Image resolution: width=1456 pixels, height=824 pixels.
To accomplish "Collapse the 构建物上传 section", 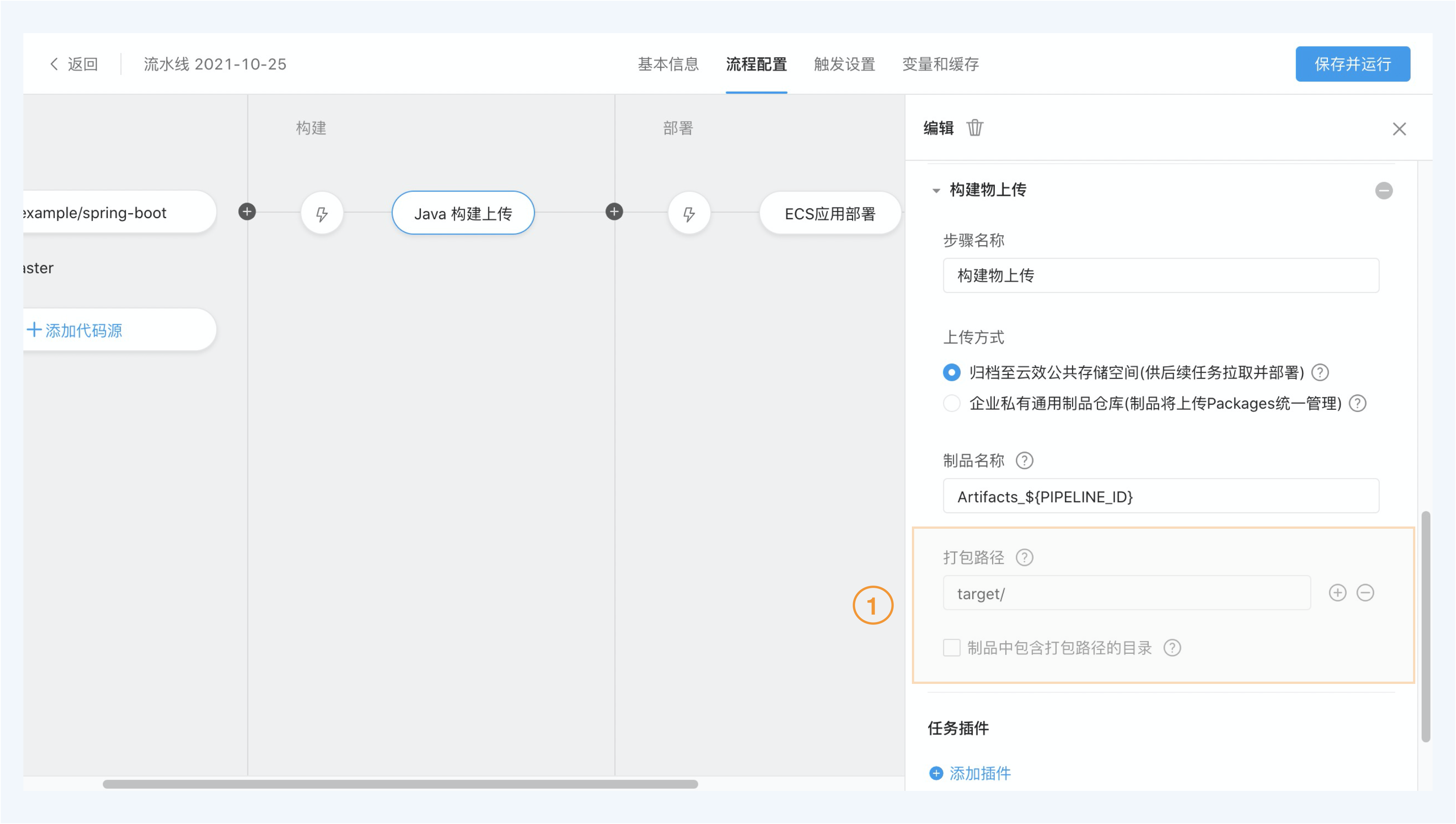I will 936,191.
